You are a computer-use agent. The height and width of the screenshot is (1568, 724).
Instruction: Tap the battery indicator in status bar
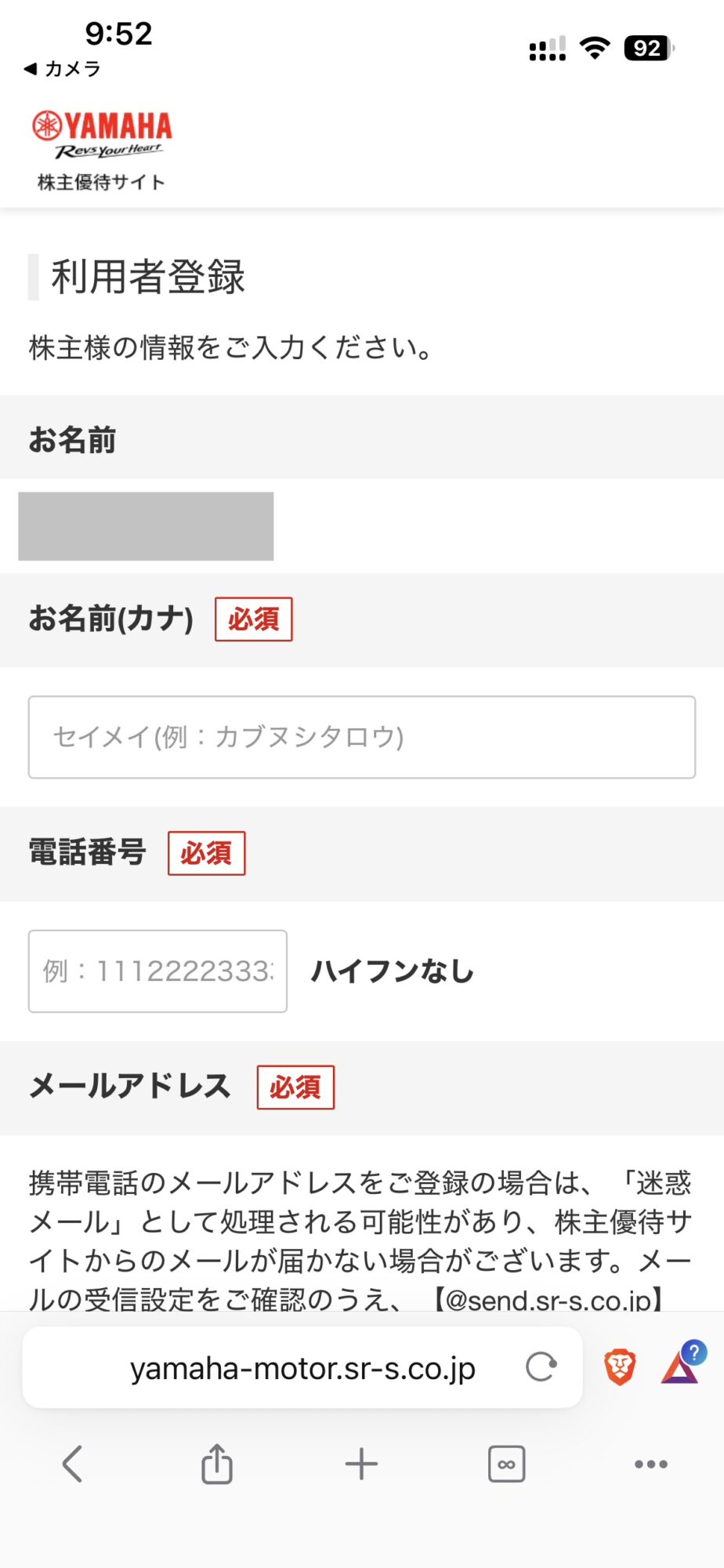[x=648, y=49]
